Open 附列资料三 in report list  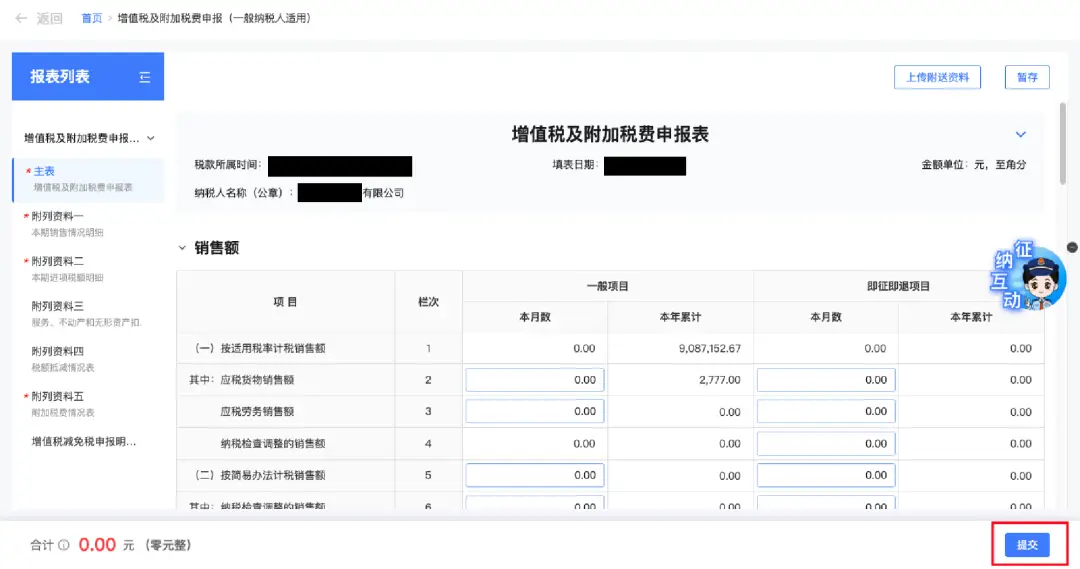pyautogui.click(x=88, y=314)
